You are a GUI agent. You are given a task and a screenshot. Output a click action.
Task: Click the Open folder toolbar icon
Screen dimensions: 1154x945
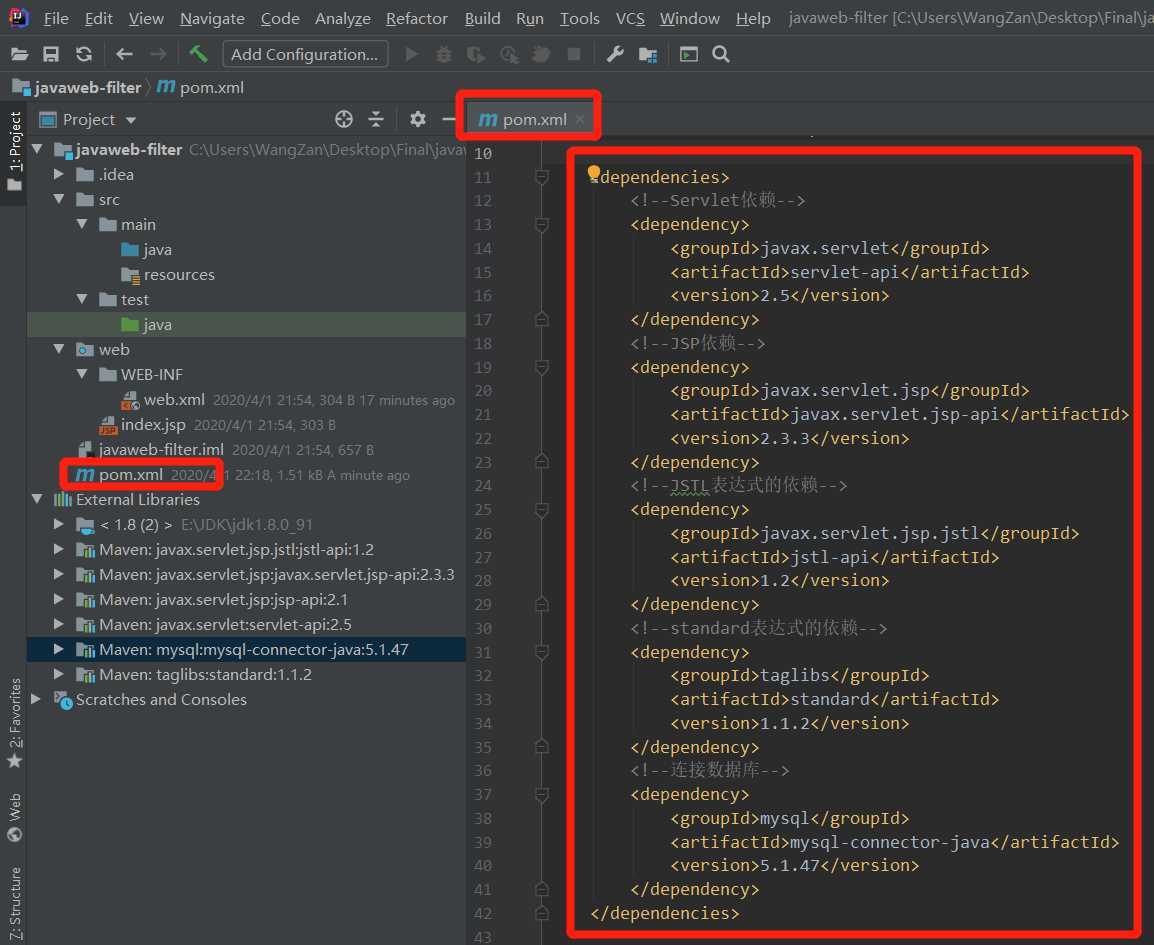pyautogui.click(x=19, y=54)
